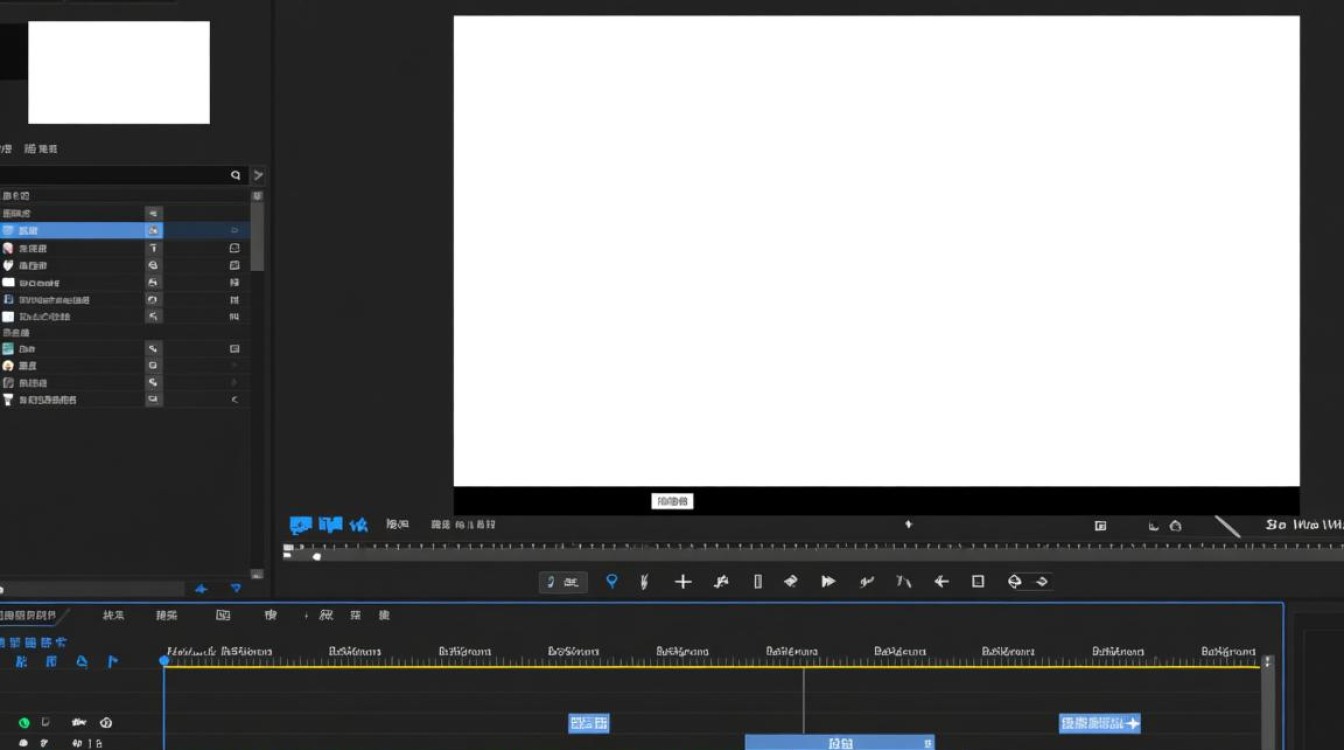Screen dimensions: 1344x750
Task: Toggle the green dot on the timeline track header
Action: click(24, 723)
